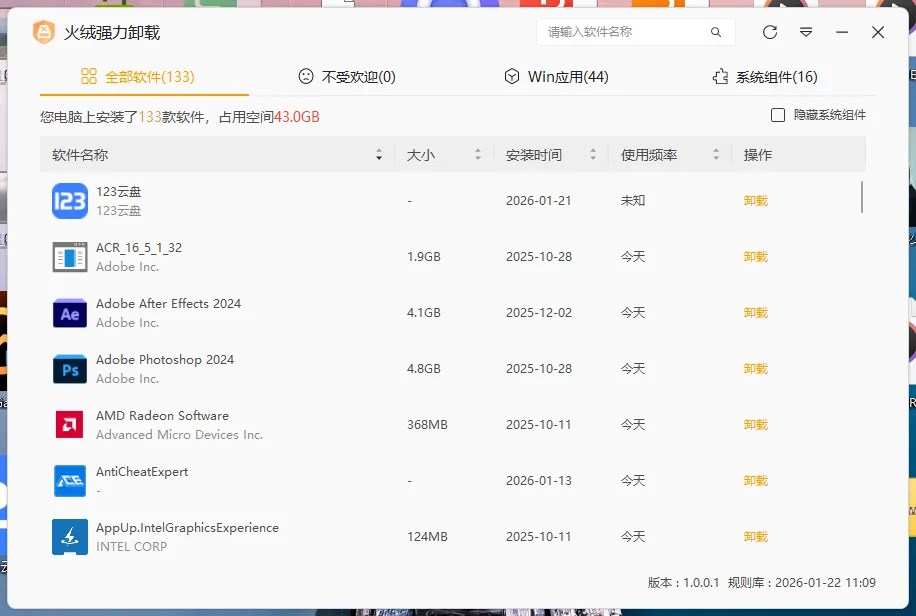Image resolution: width=916 pixels, height=616 pixels.
Task: Uninstall Adobe Photoshop 2024
Action: [755, 369]
